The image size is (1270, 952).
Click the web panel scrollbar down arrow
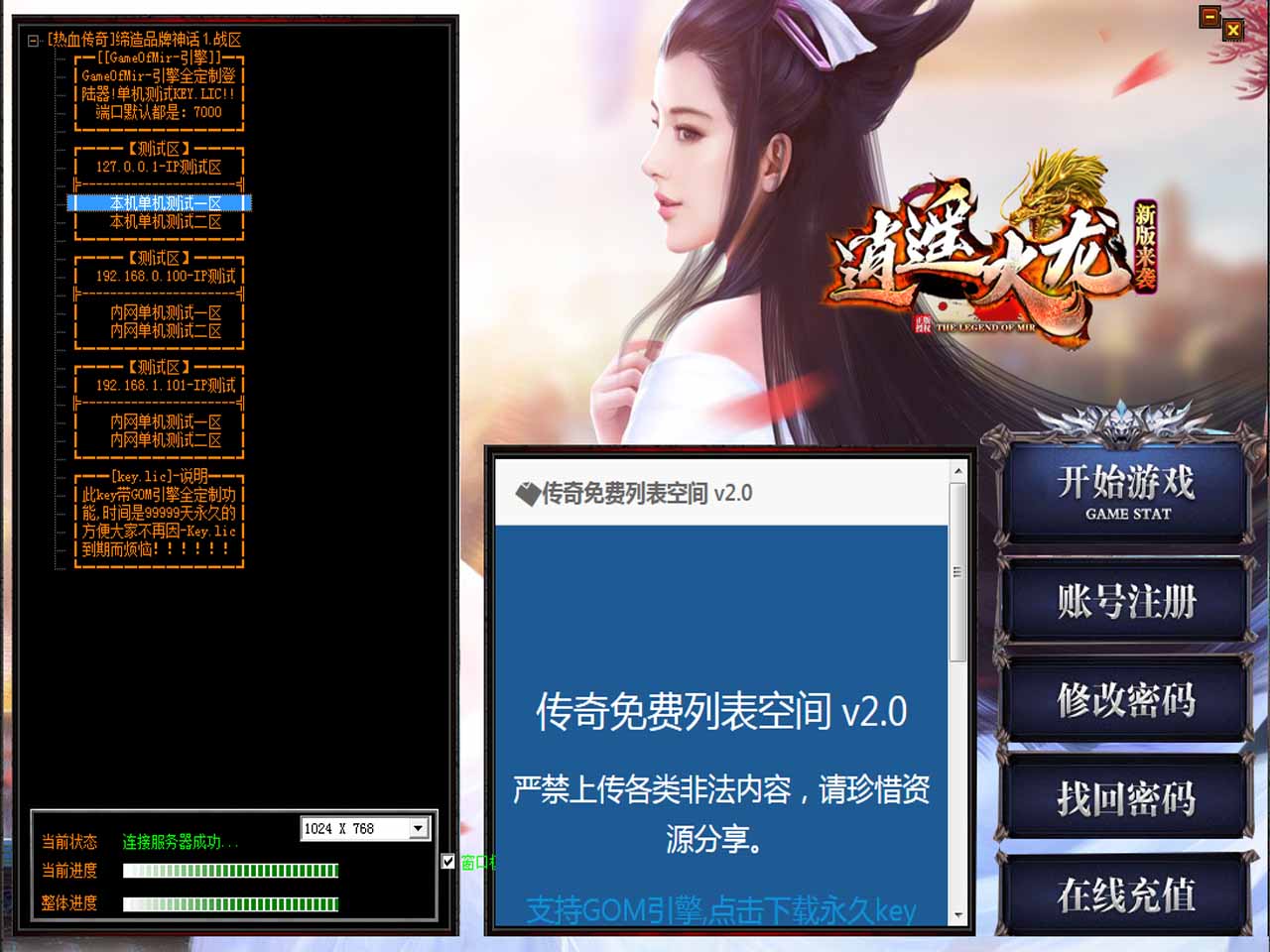[958, 914]
